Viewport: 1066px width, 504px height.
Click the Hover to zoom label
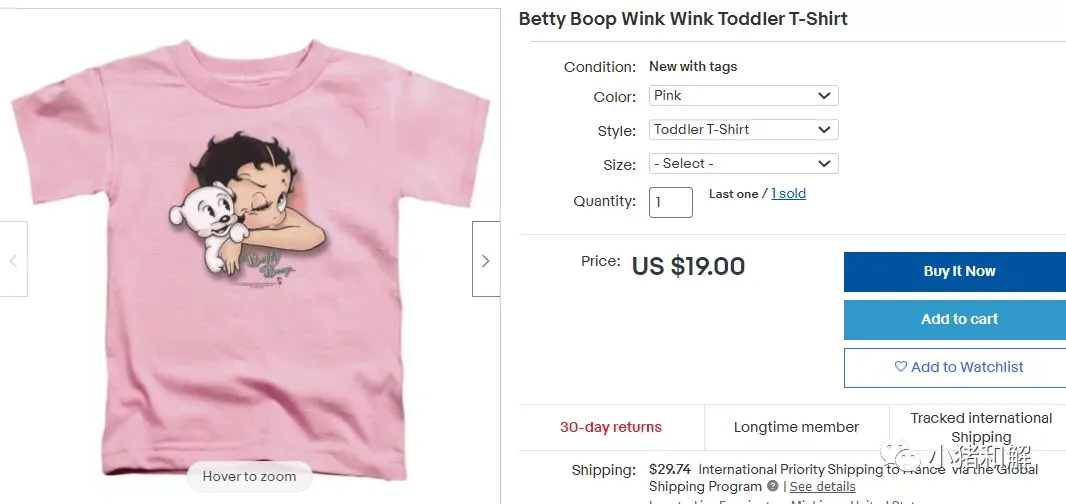[249, 476]
